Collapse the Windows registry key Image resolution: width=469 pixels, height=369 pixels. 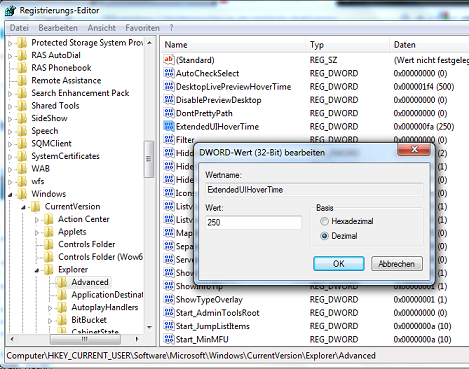(10, 194)
